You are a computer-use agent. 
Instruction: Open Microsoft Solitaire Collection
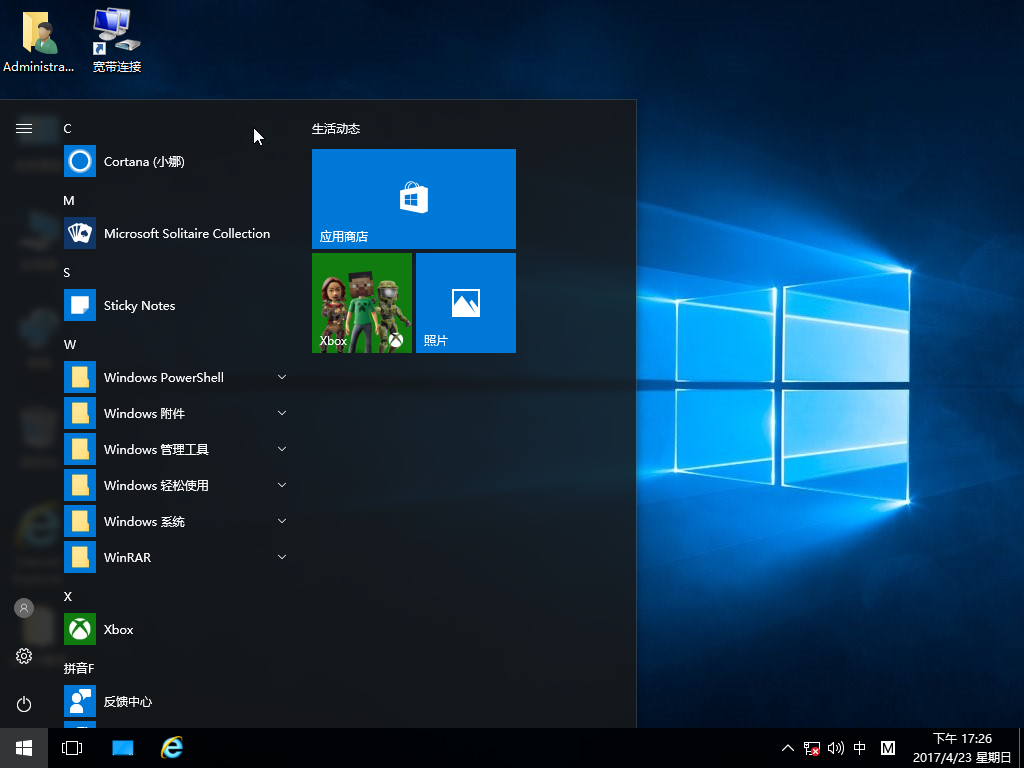(176, 233)
